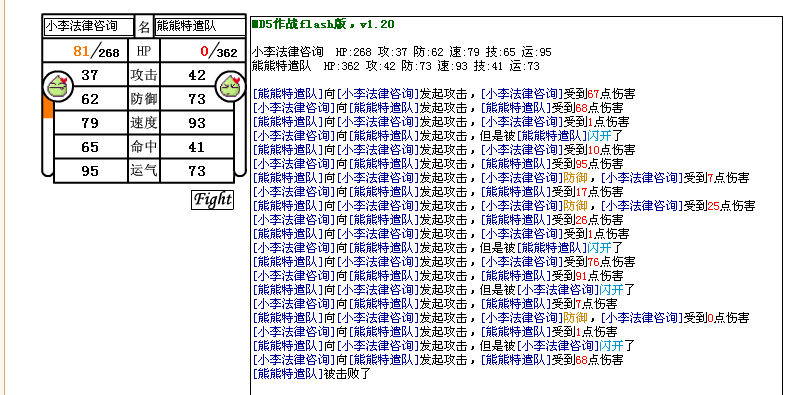Click the right accuracy value 41
The width and height of the screenshot is (788, 395).
click(x=197, y=147)
